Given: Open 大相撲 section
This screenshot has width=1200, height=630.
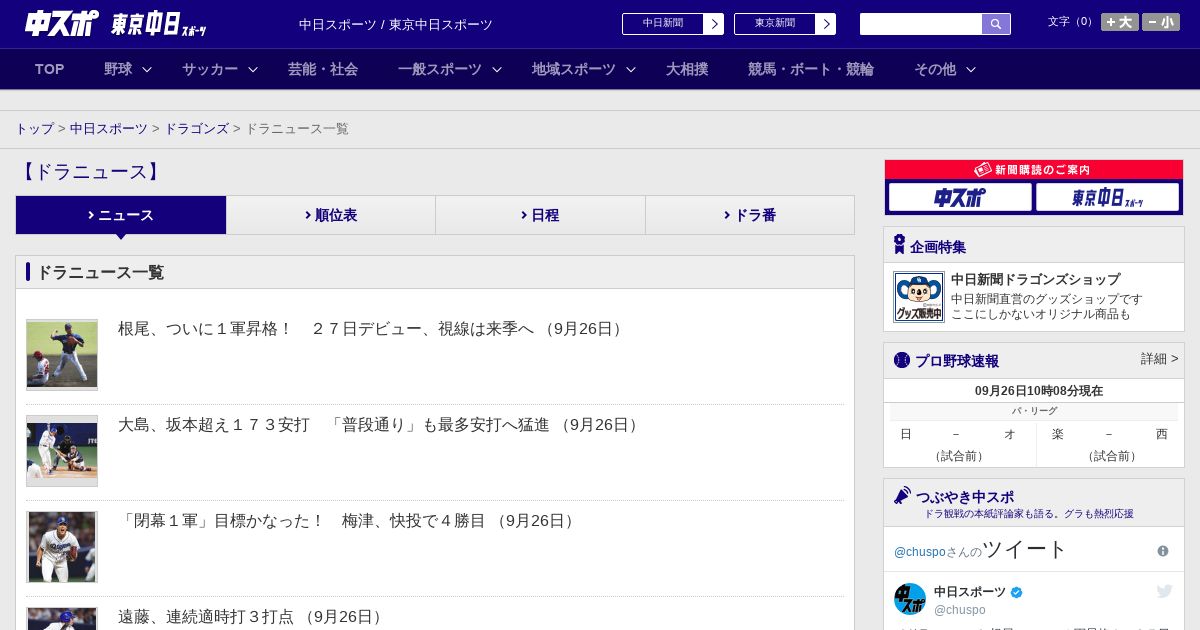Looking at the screenshot, I should [687, 69].
